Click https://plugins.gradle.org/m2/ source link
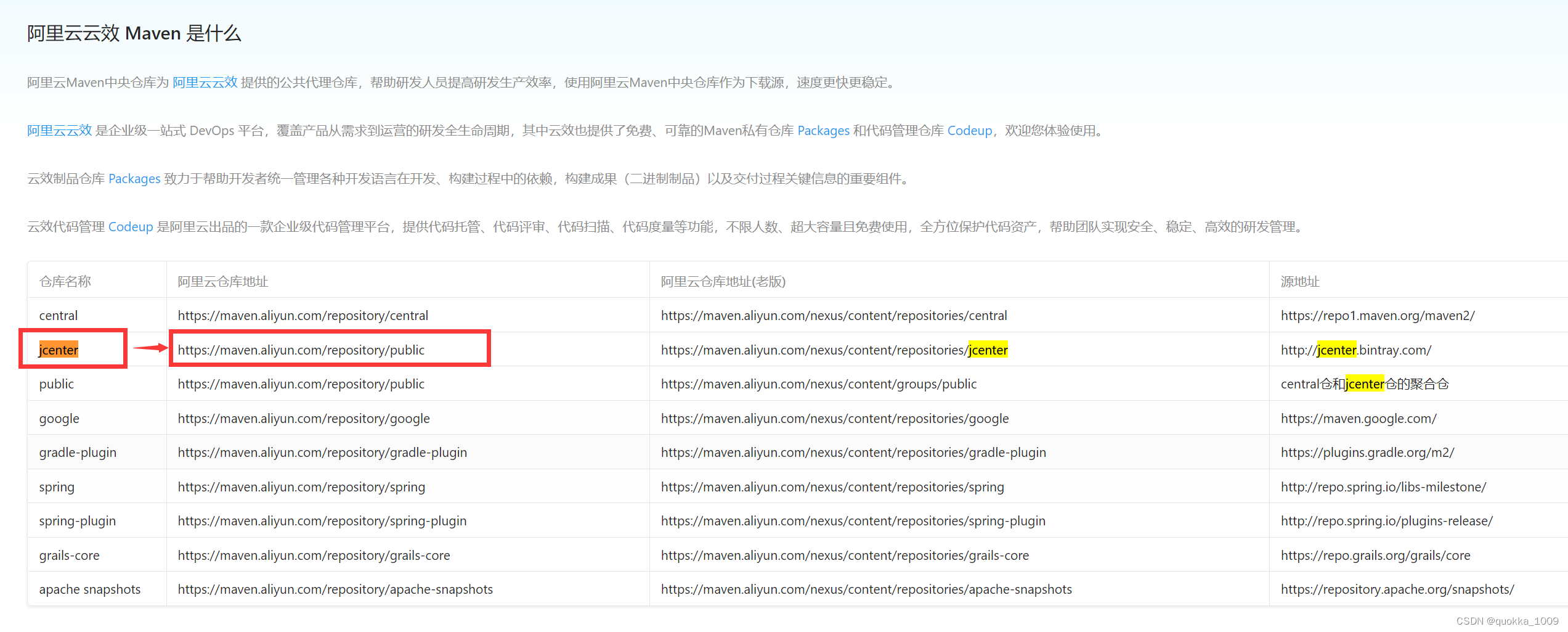Viewport: 1568px width, 632px height. pos(1368,452)
